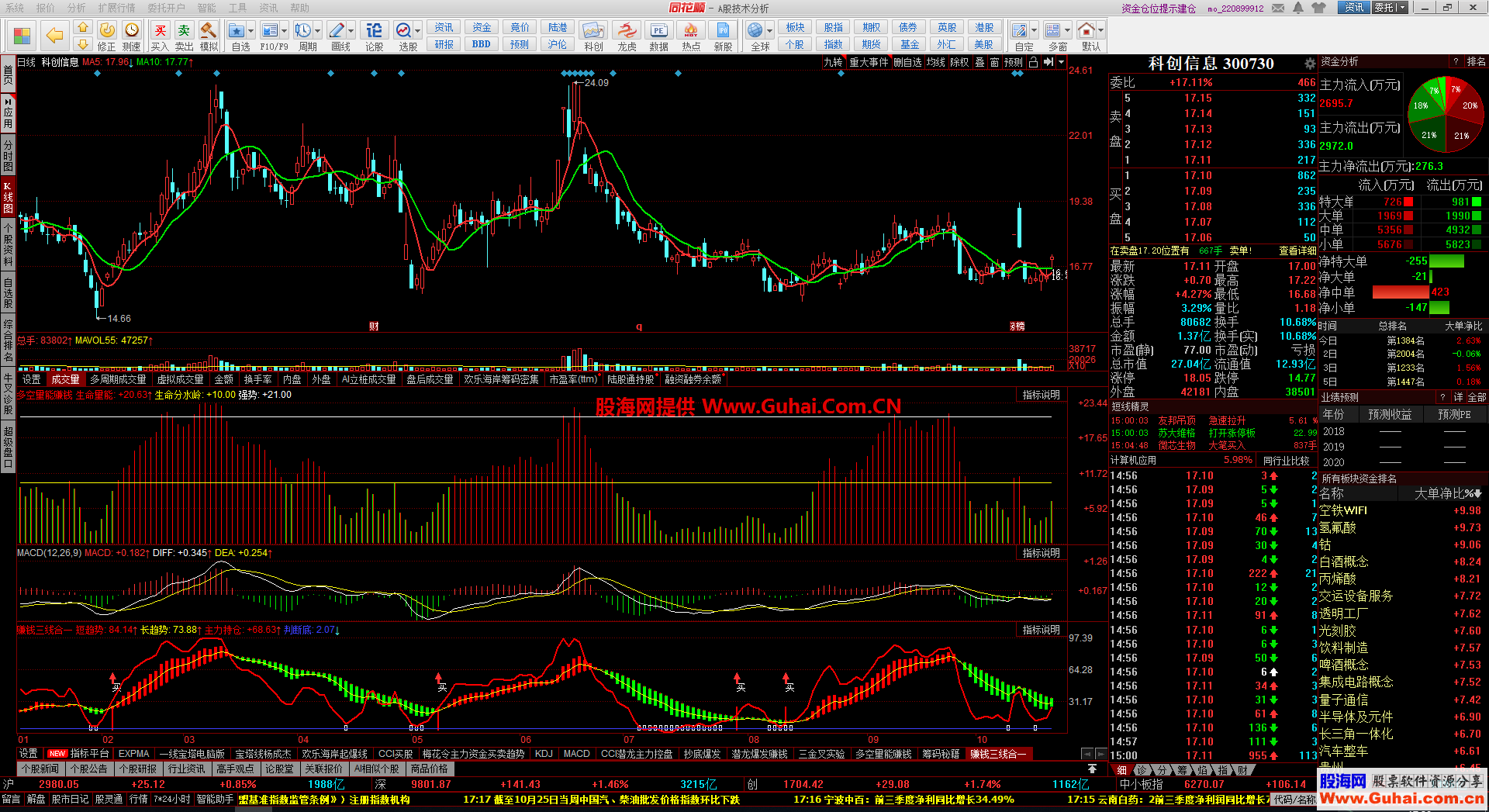The height and width of the screenshot is (812, 1489).
Task: Toggle 预测 forecast on chart
Action: (1014, 62)
